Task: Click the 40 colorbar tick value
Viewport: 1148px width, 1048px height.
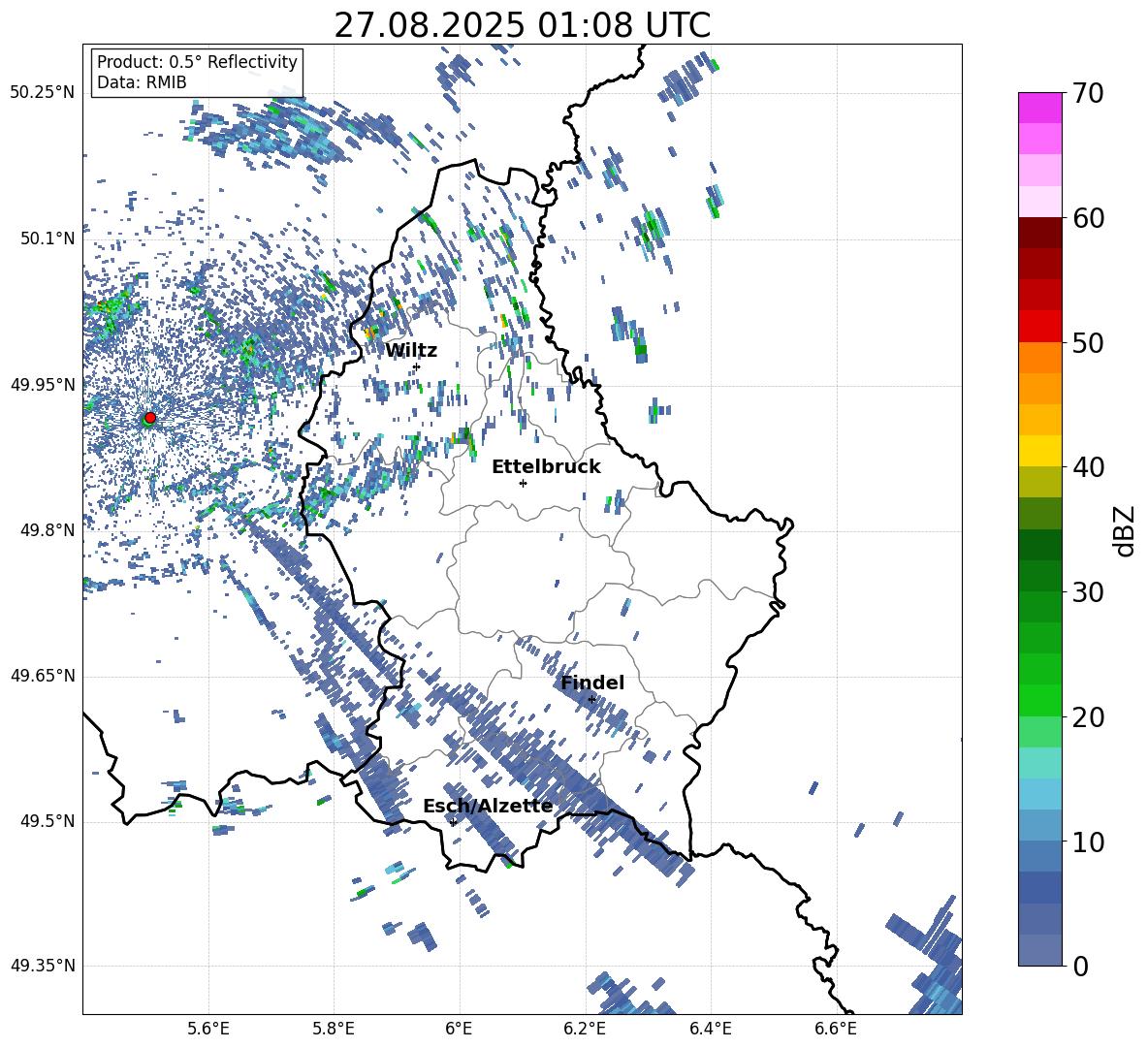Action: click(x=1088, y=467)
